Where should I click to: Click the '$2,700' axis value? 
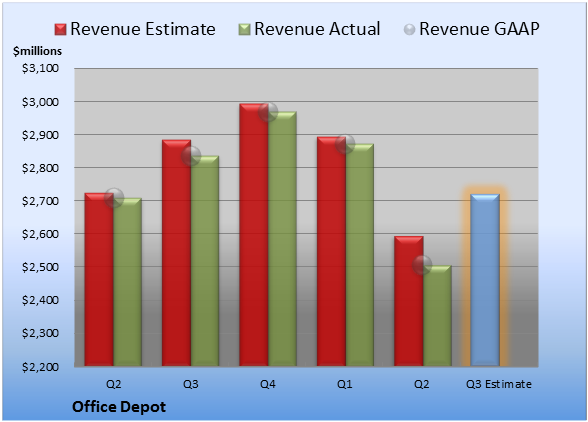tap(40, 201)
